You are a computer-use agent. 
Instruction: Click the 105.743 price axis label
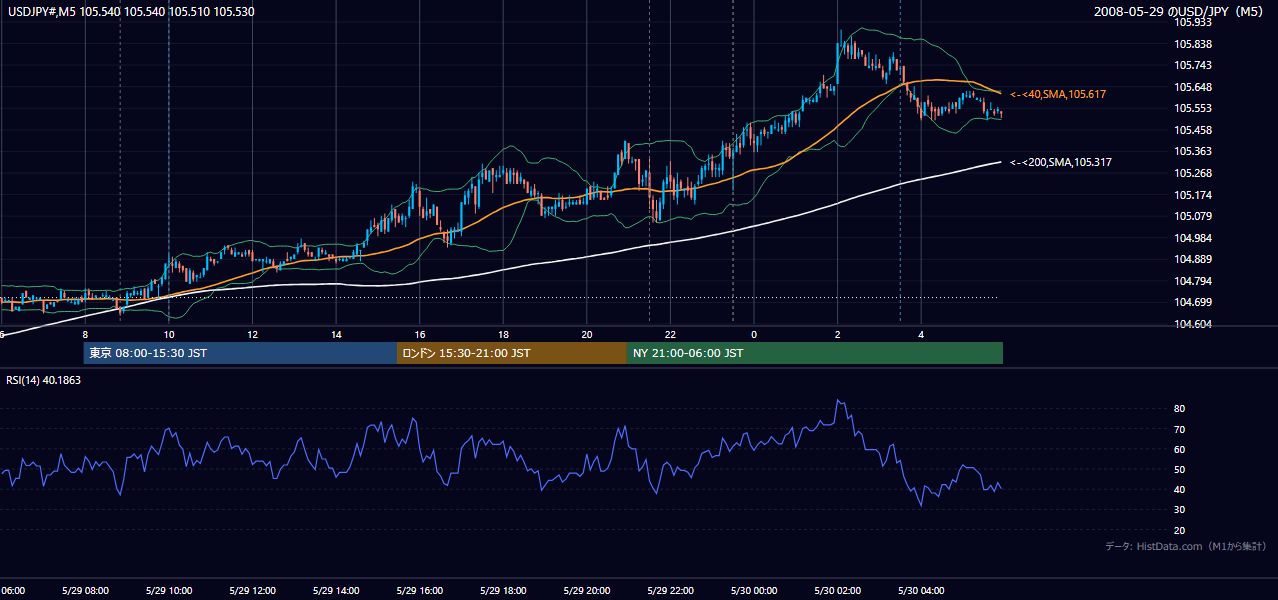click(x=1192, y=65)
